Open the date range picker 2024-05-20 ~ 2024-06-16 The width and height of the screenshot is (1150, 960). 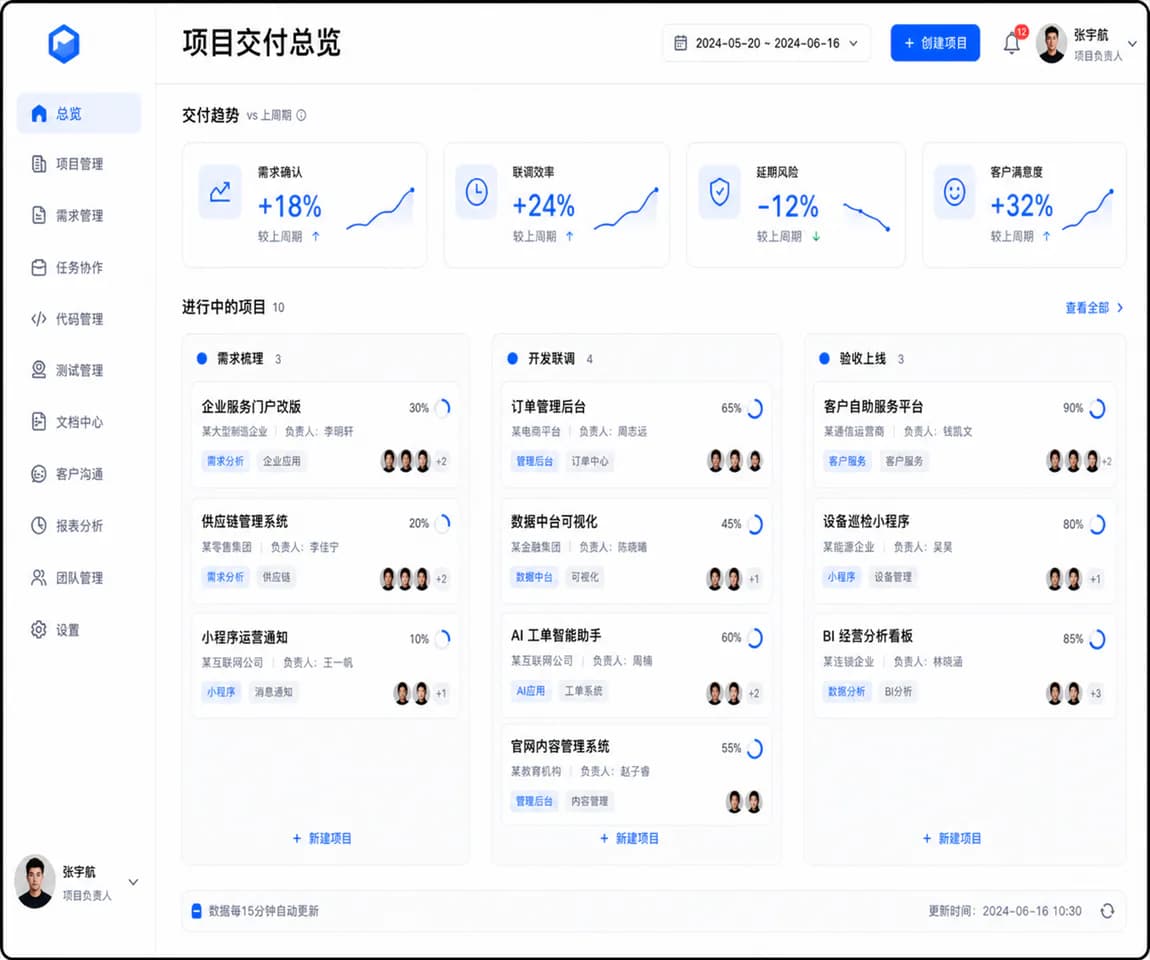coord(766,43)
